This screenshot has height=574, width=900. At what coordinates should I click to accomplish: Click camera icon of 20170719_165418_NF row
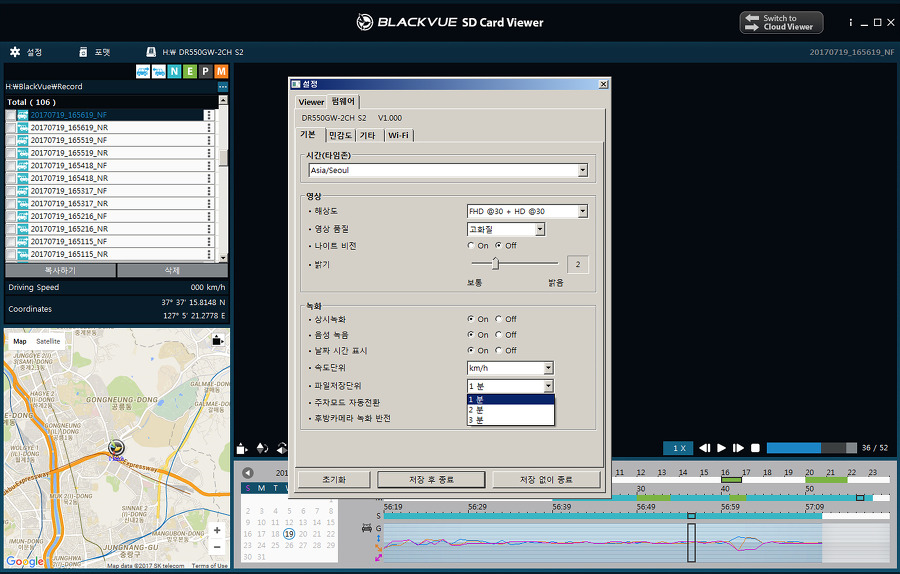tap(23, 165)
